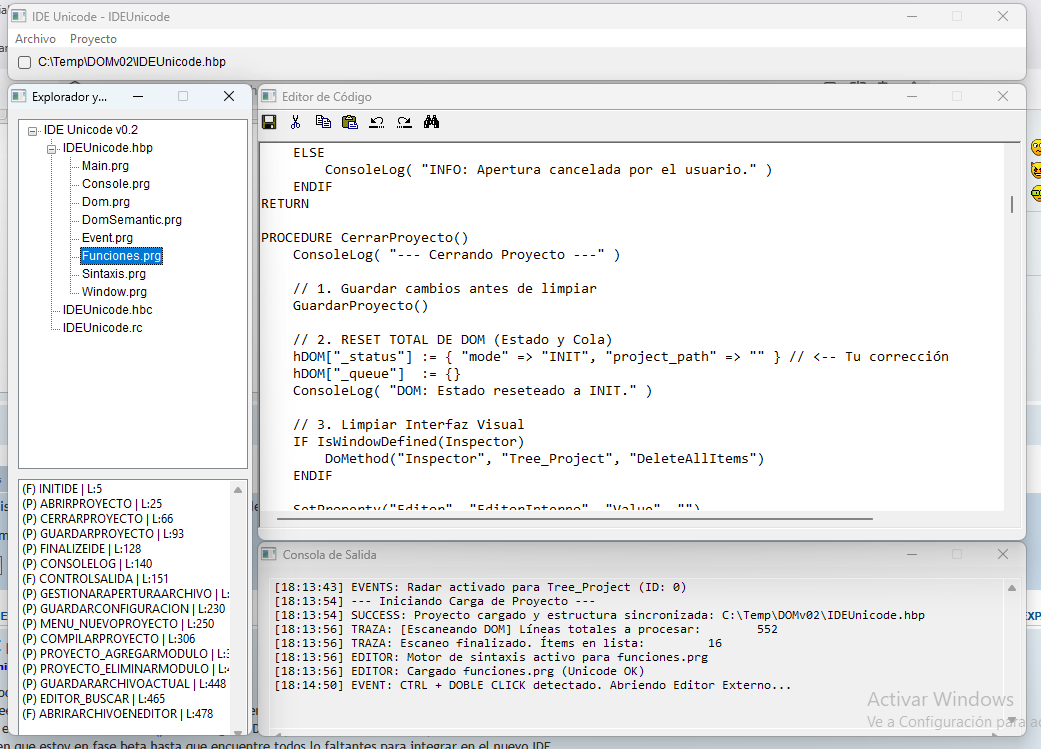Click the Redo arrow icon
Viewport: 1041px width, 749px height.
click(404, 122)
